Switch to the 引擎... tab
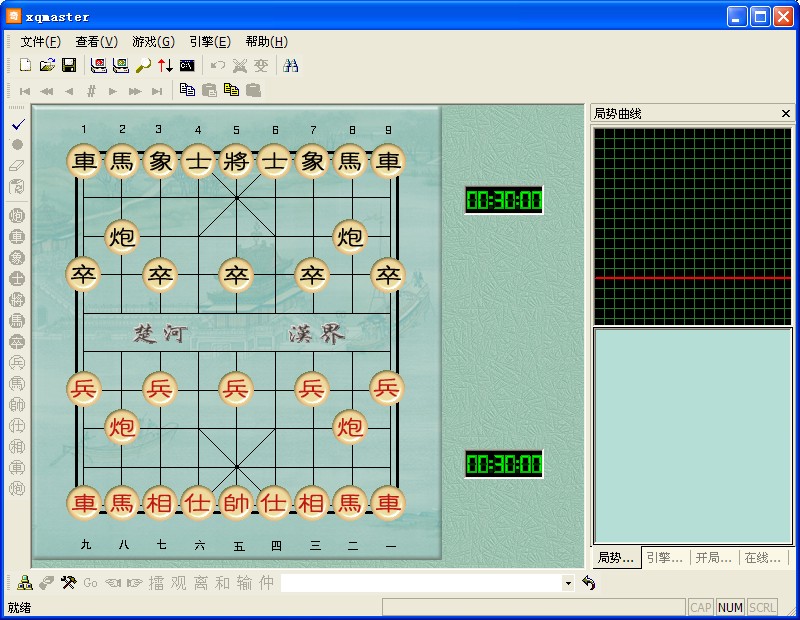This screenshot has width=800, height=620. (665, 558)
